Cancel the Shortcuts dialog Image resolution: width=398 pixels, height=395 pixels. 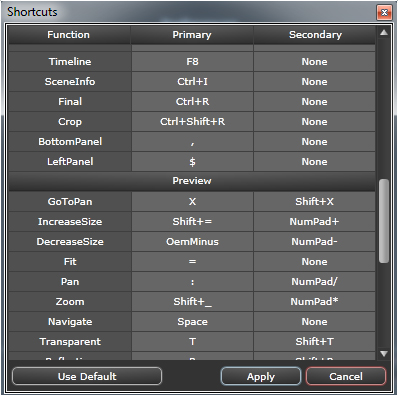click(346, 376)
